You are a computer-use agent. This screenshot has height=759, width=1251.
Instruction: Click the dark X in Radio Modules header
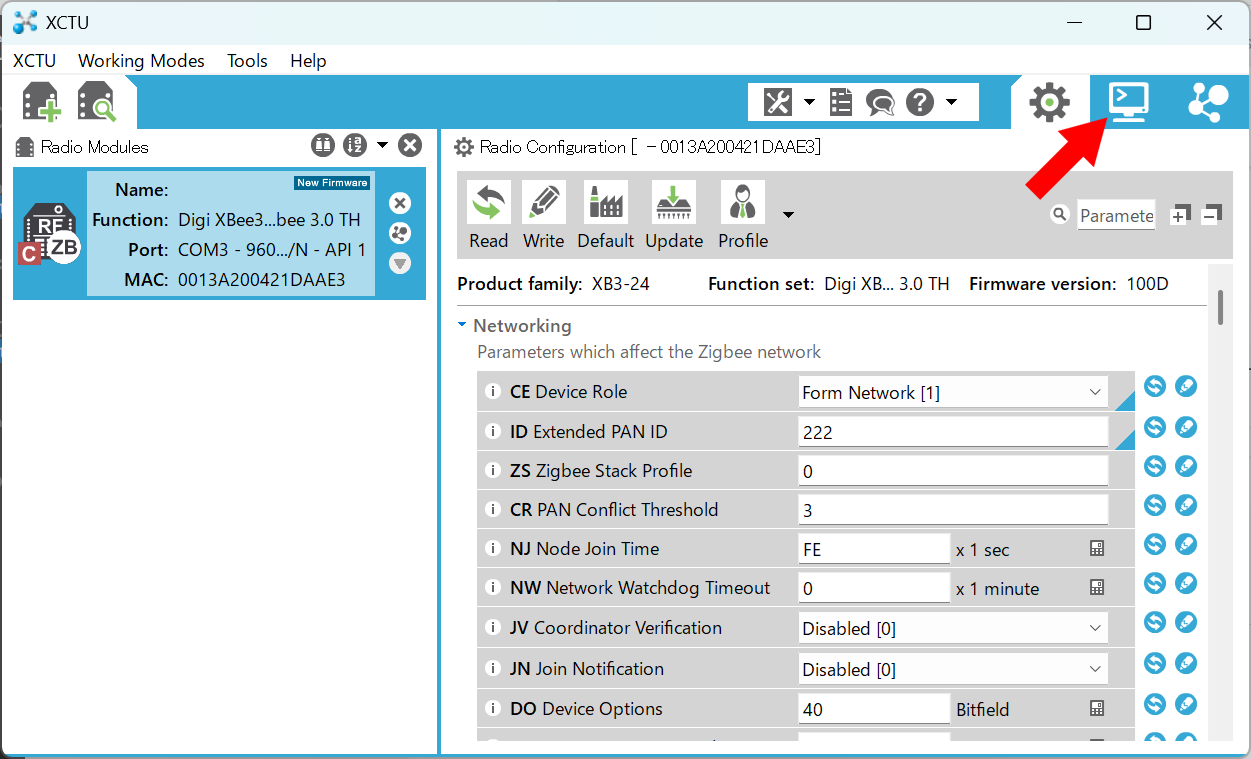410,146
